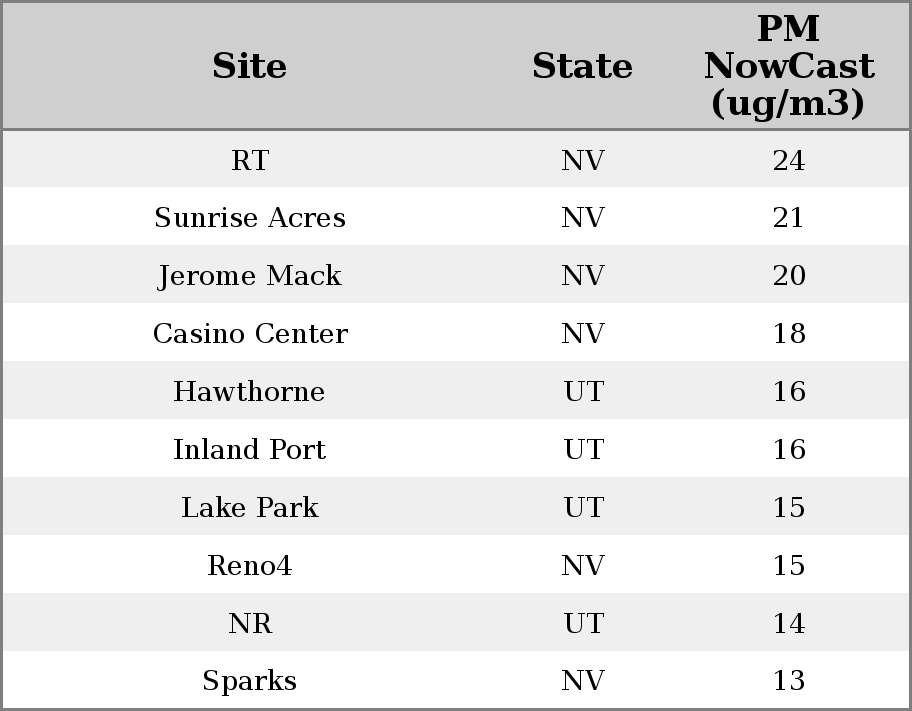Screen dimensions: 912x711
Task: Select the Reno4 site name
Action: click(x=250, y=565)
